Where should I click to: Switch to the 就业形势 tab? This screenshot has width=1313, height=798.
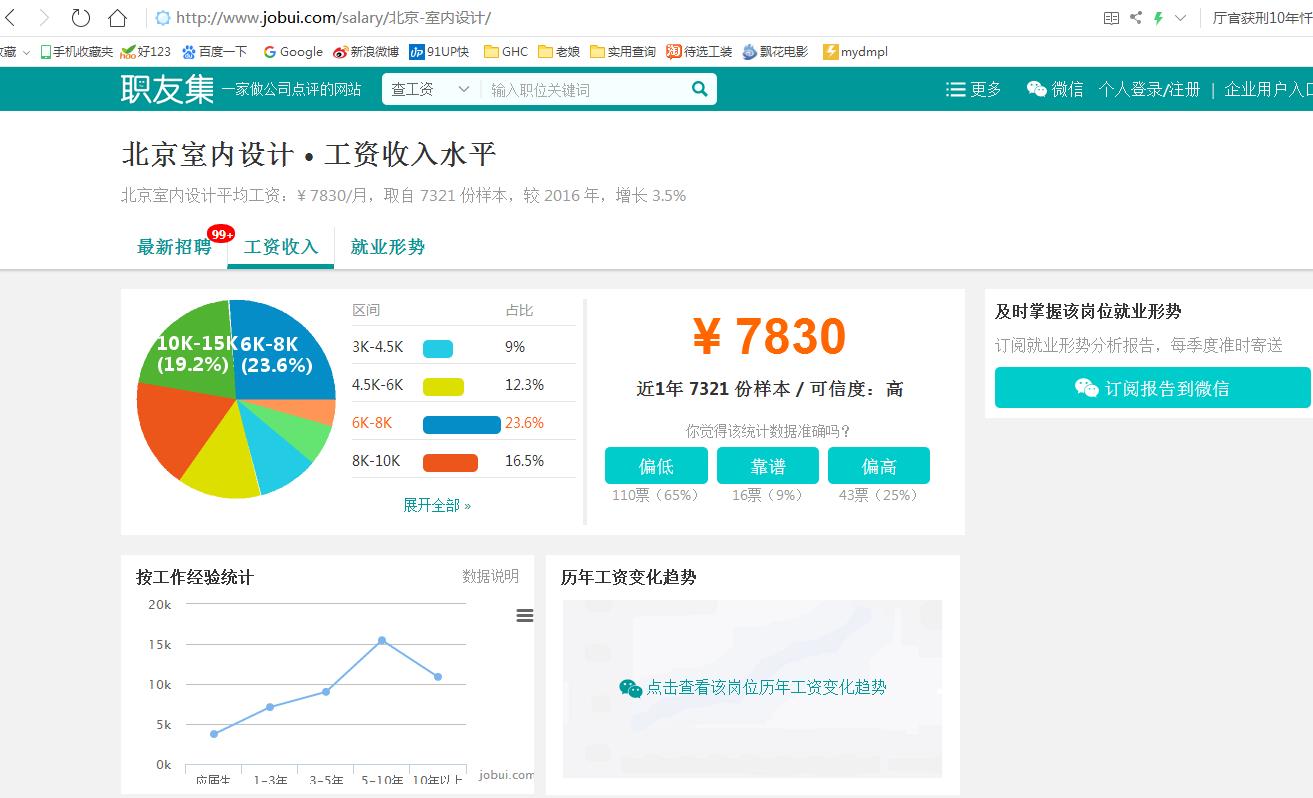point(387,247)
